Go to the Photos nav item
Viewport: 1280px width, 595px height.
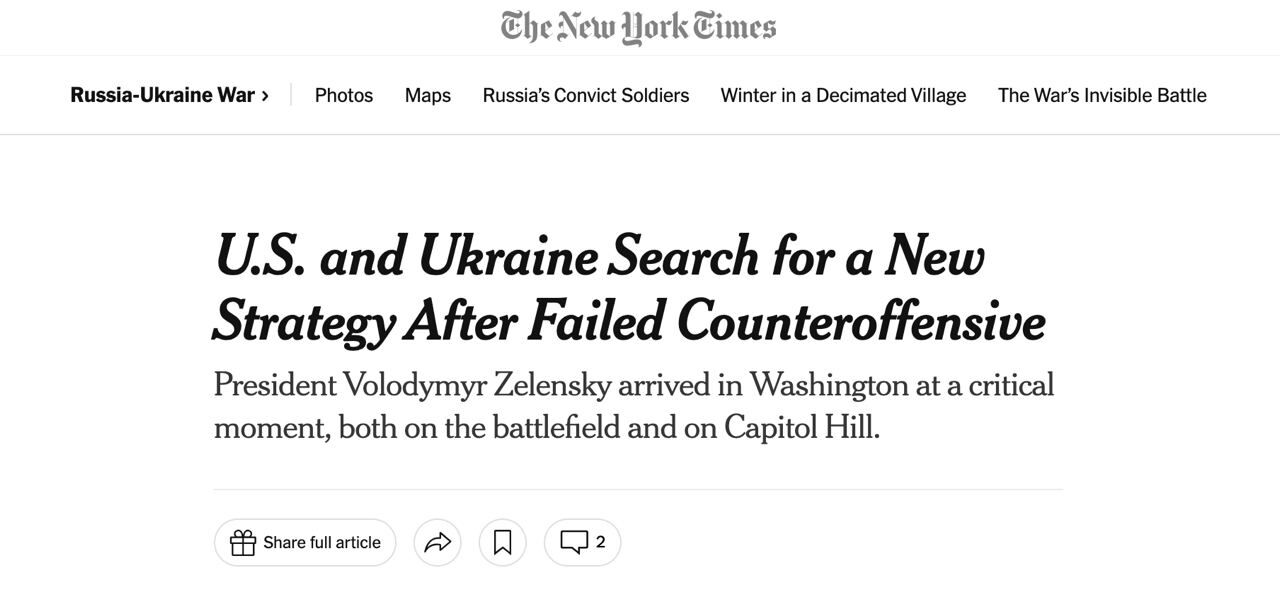point(344,95)
